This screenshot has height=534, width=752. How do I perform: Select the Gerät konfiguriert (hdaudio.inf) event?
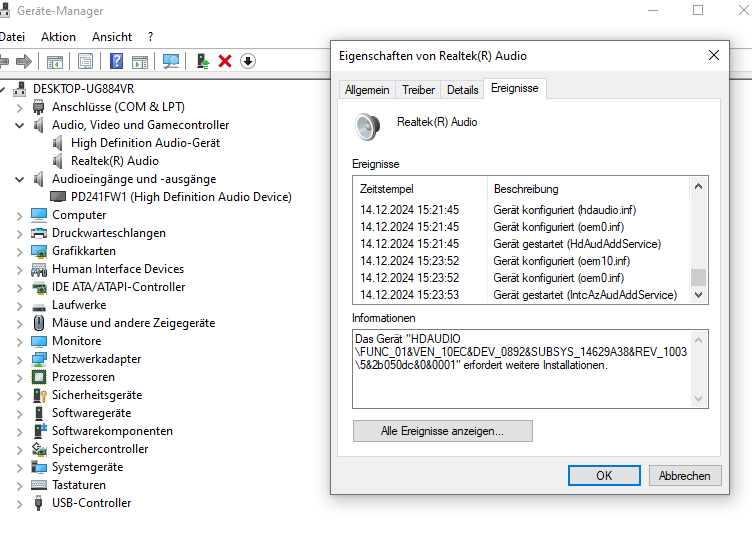click(522, 210)
